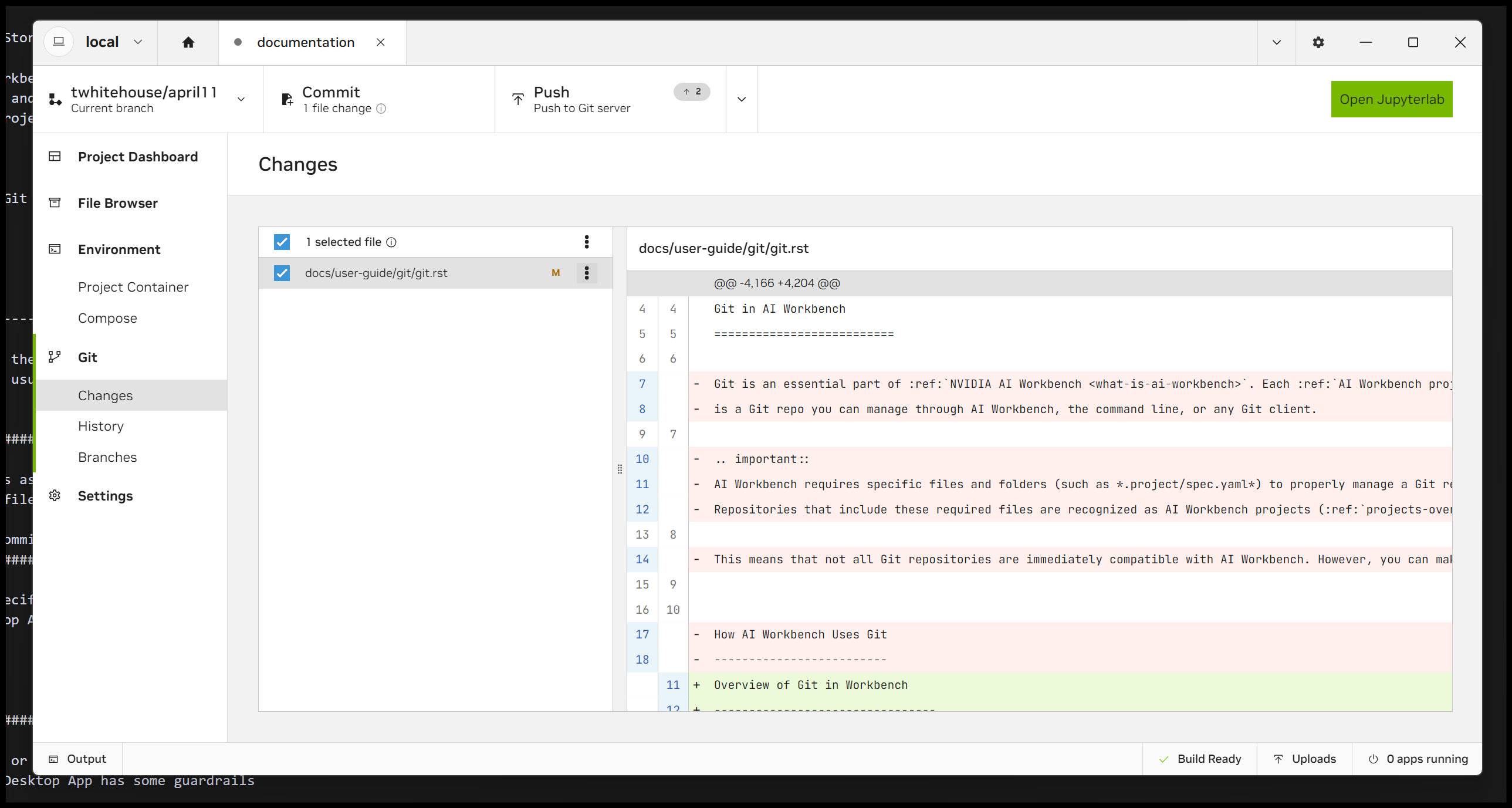This screenshot has height=808, width=1512.
Task: Open the three-dot menu for selected files
Action: 586,242
